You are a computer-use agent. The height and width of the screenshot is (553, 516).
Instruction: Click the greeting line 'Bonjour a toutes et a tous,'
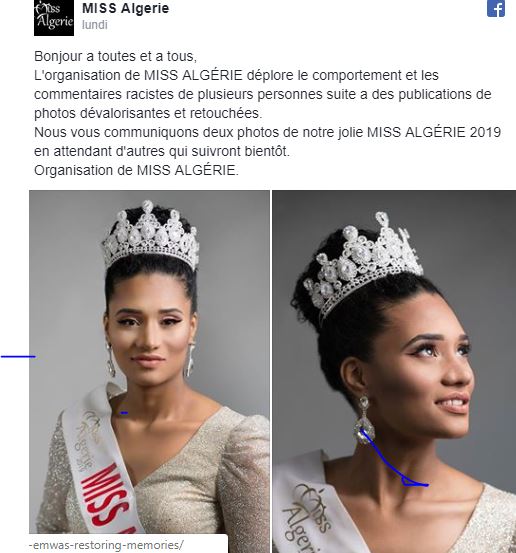pyautogui.click(x=115, y=56)
